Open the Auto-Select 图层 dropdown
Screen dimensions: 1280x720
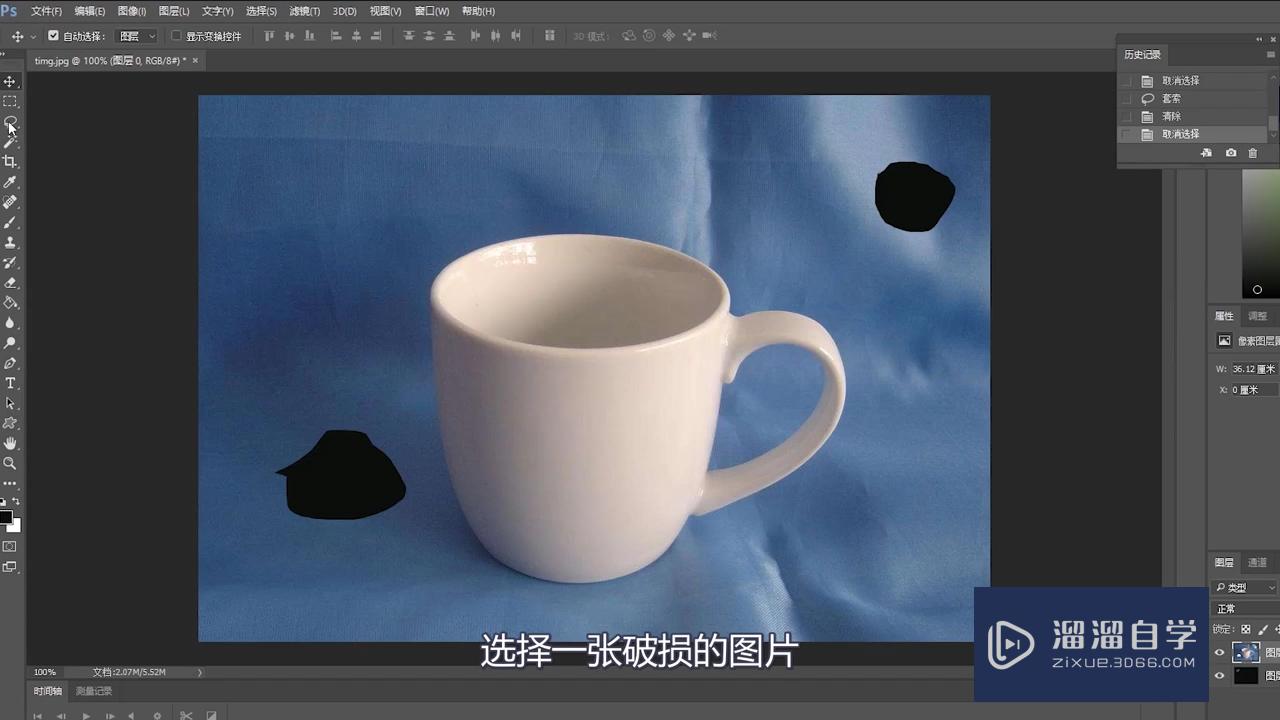point(137,36)
